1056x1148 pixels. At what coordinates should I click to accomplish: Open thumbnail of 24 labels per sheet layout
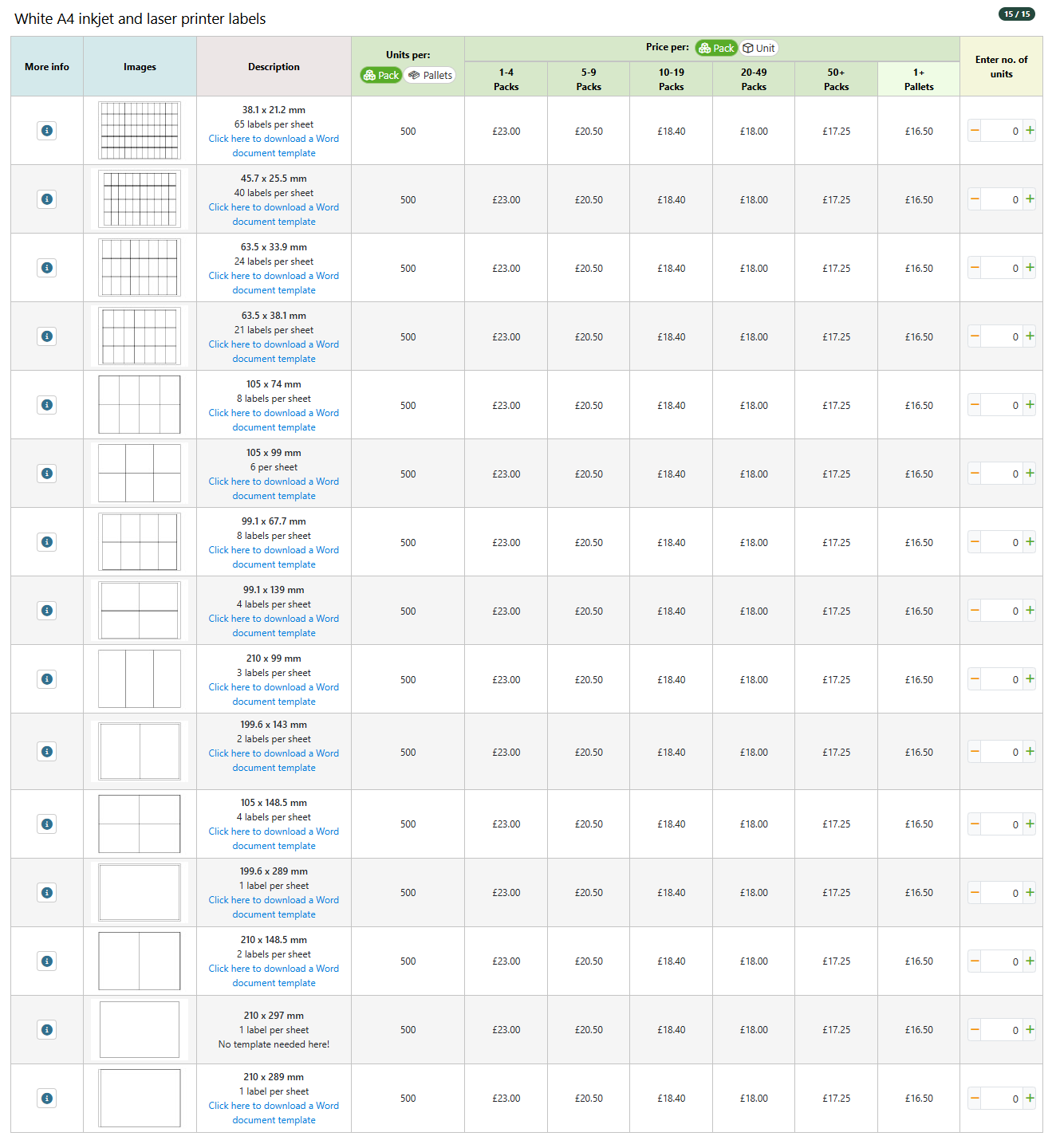pos(140,267)
